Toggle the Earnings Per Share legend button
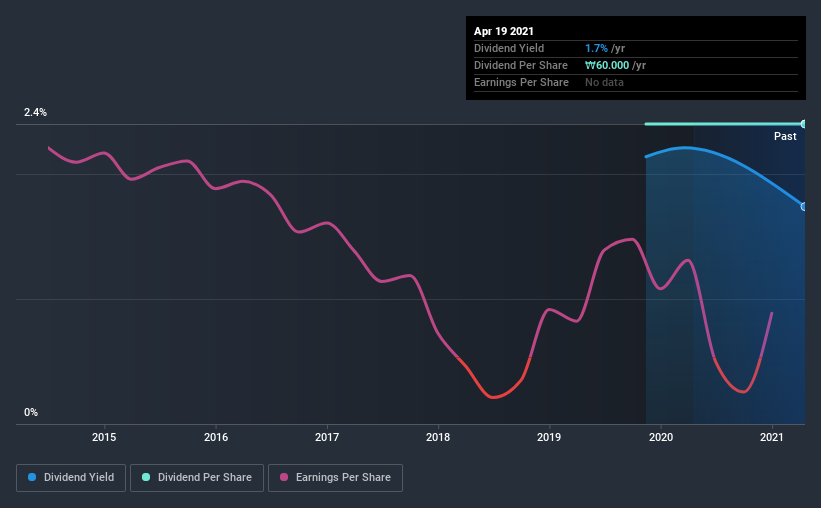 335,478
